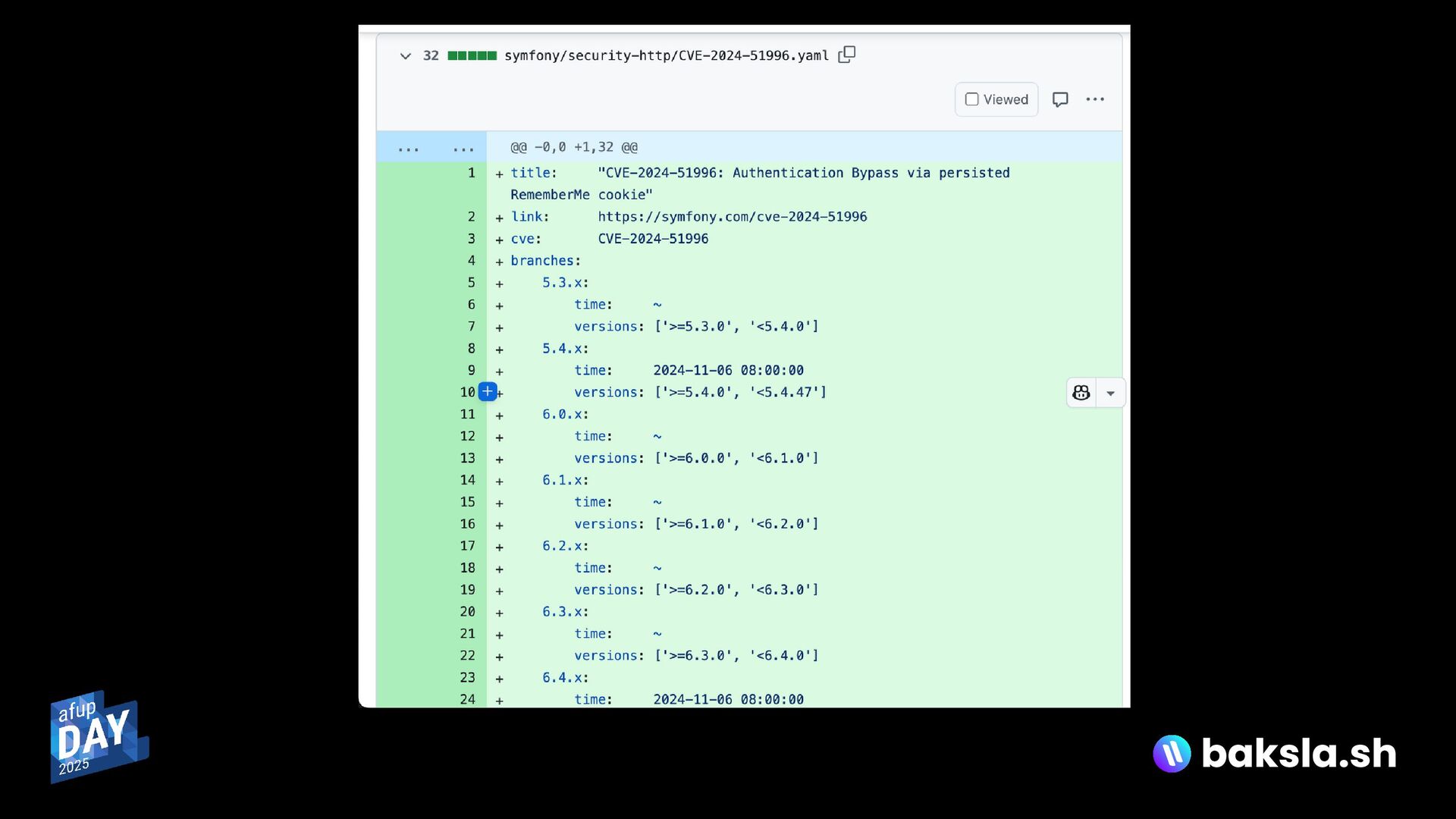Click line number 9
This screenshot has height=819, width=1456.
click(x=472, y=370)
